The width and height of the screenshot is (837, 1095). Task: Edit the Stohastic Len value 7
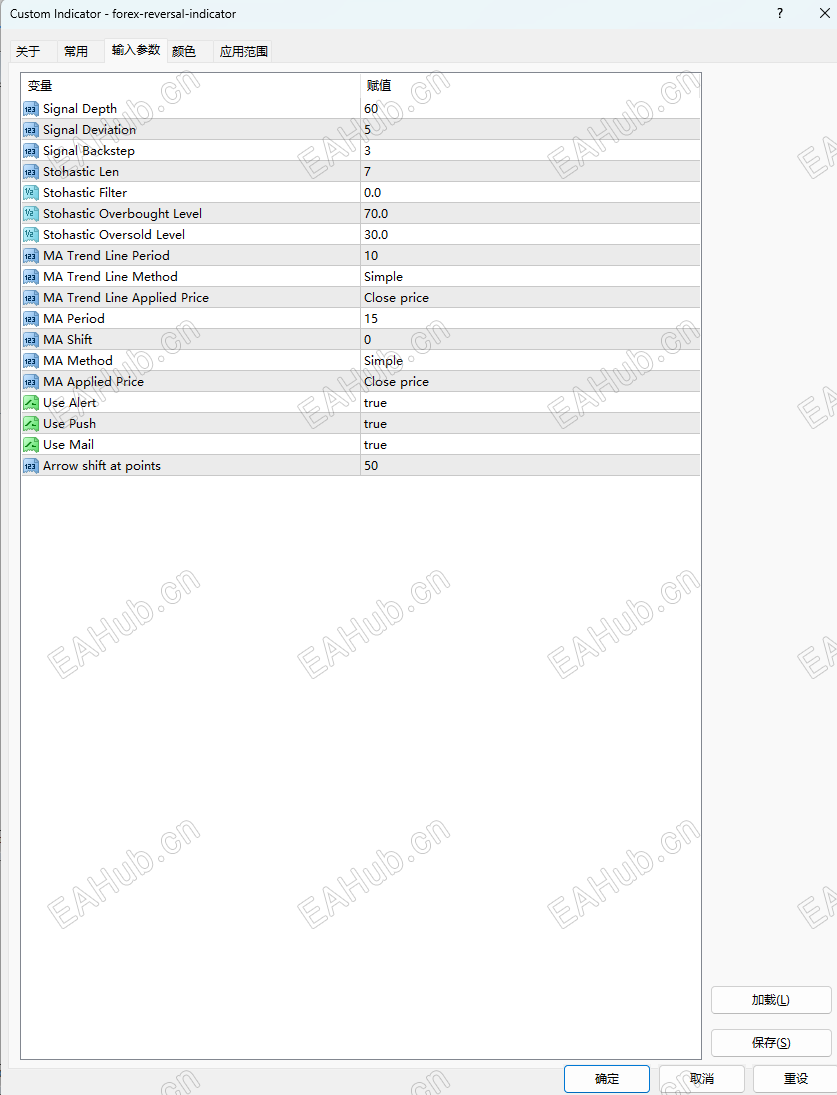tap(531, 172)
